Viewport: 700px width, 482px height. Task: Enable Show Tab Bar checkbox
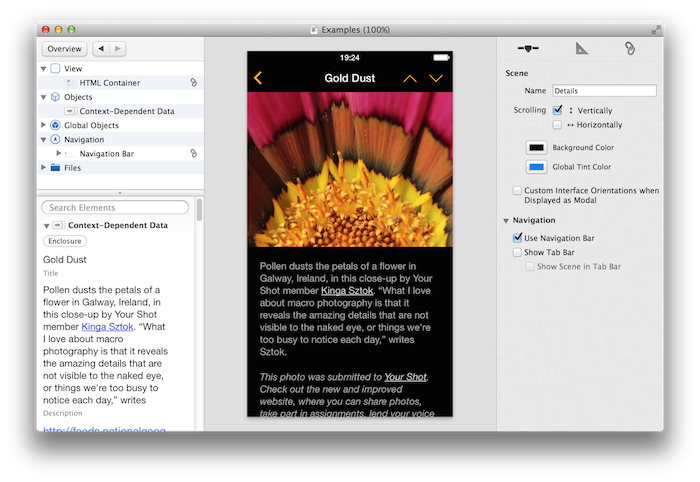tap(516, 253)
